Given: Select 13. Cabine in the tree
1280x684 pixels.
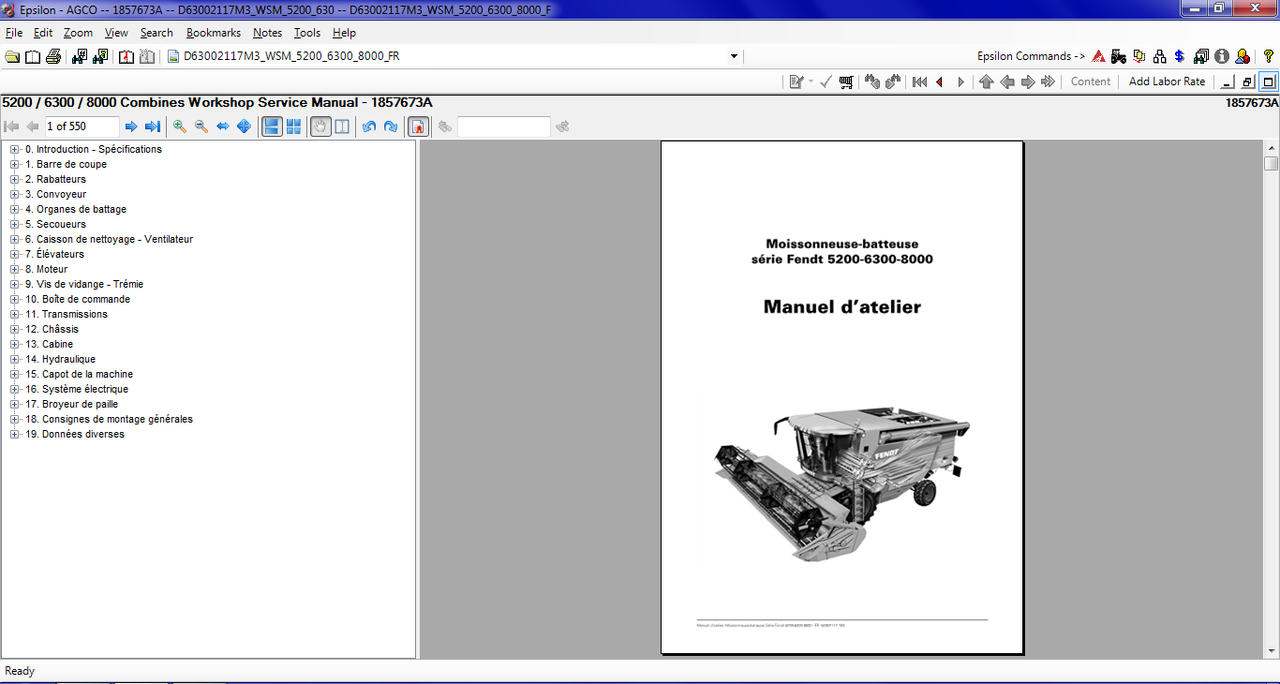Looking at the screenshot, I should (x=49, y=345).
